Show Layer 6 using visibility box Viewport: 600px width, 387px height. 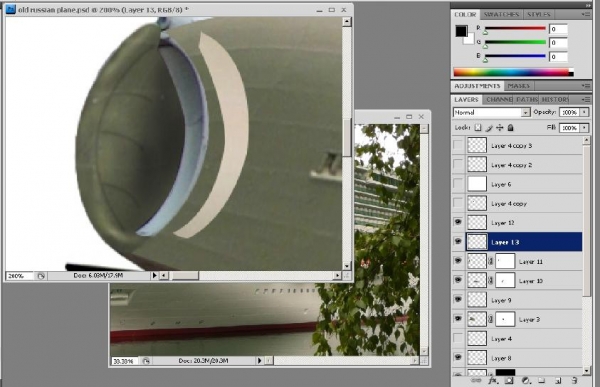(458, 184)
